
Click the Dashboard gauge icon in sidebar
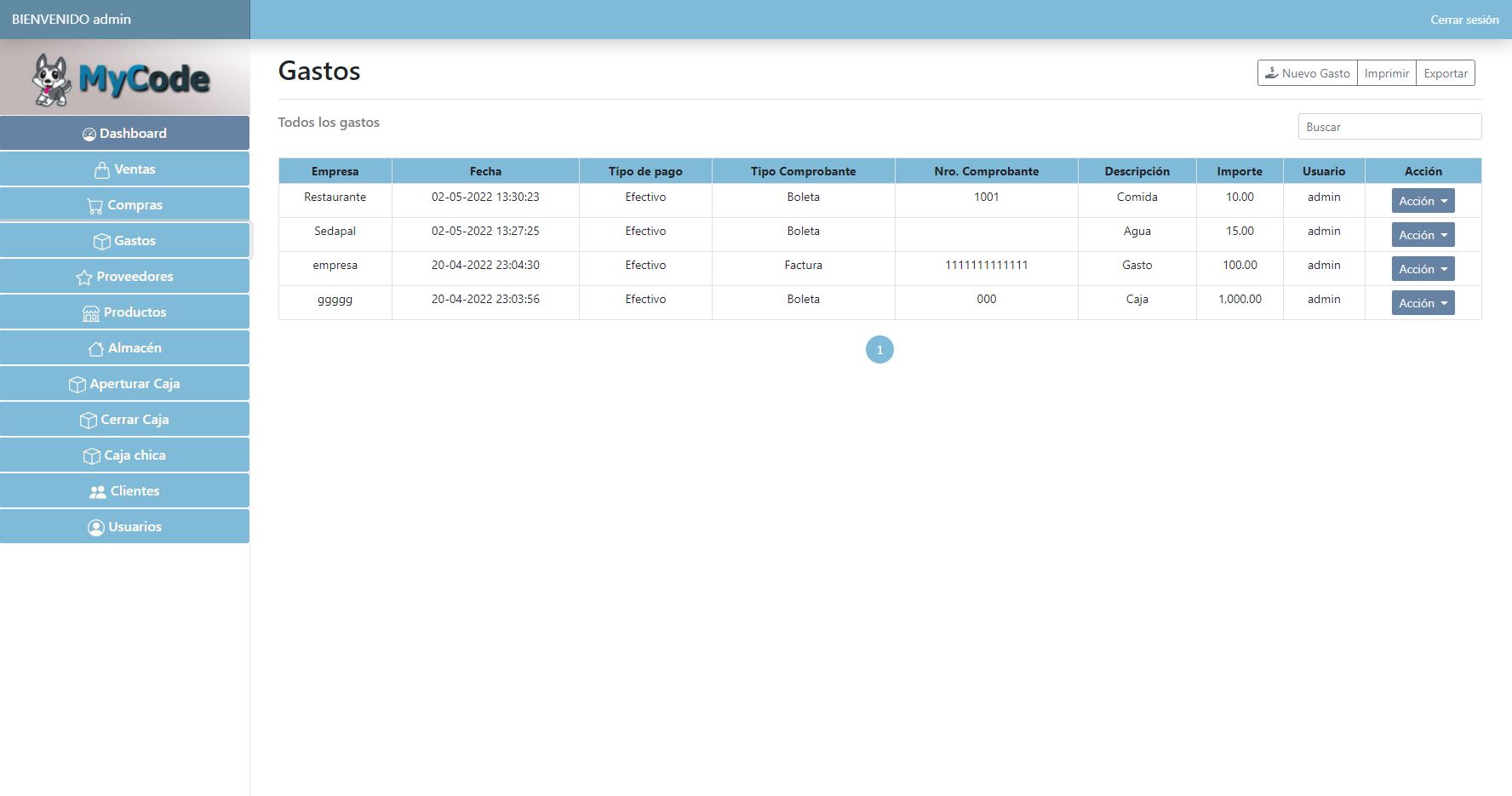[89, 135]
